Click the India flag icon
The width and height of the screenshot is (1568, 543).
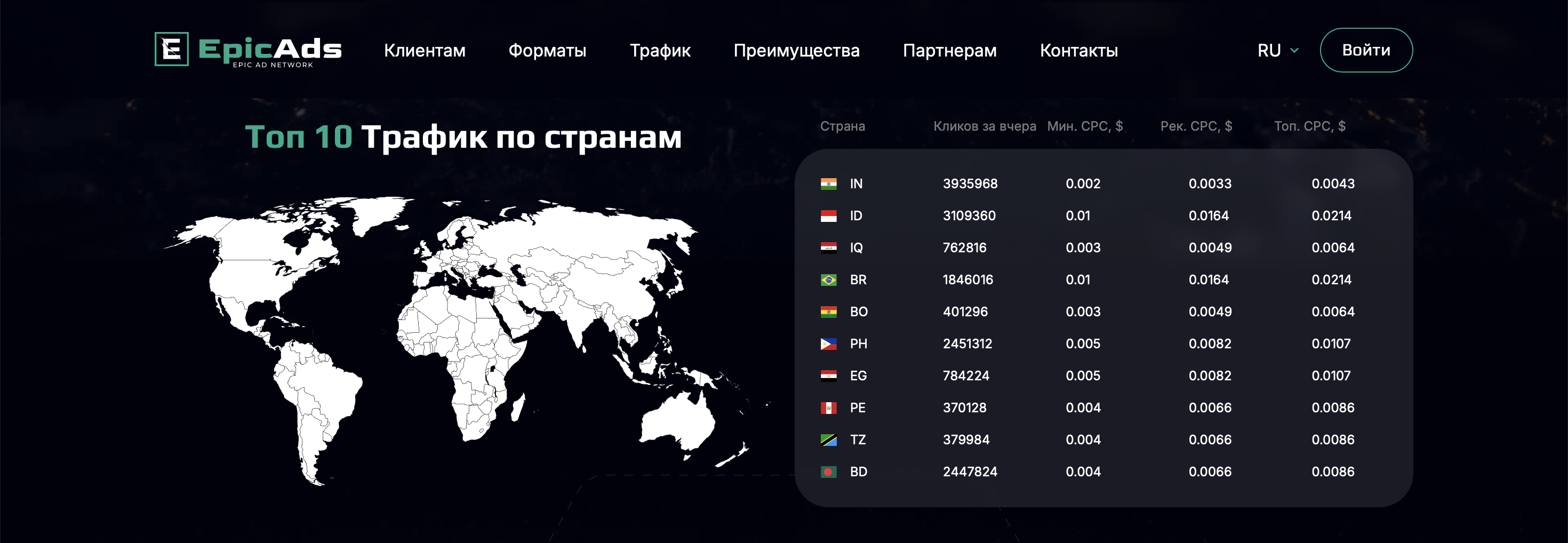pos(828,184)
